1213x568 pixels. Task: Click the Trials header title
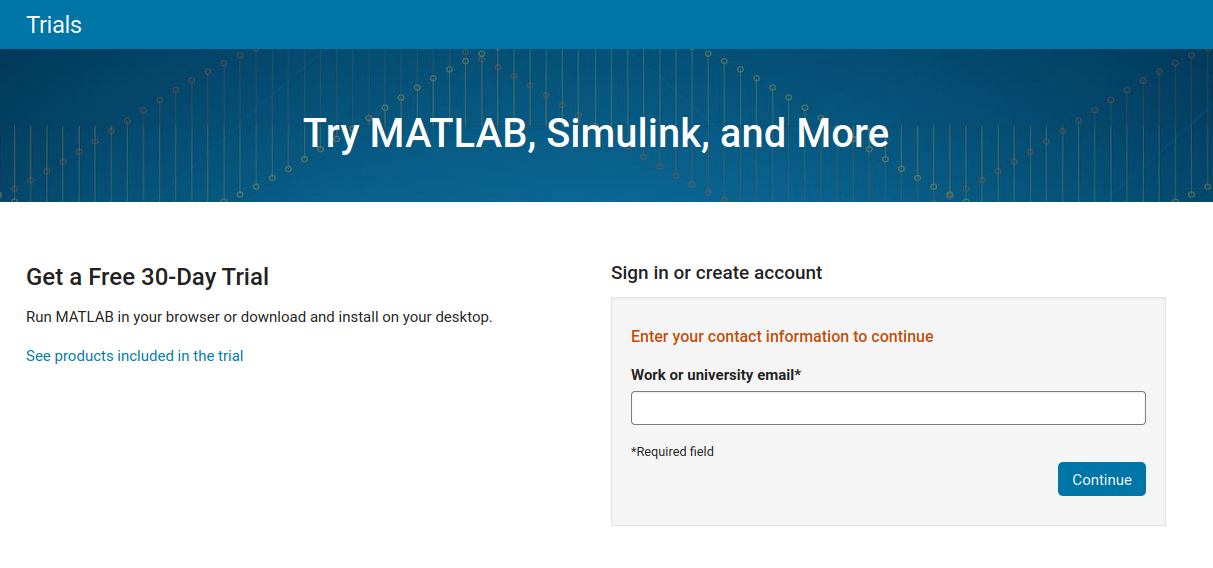pyautogui.click(x=54, y=25)
